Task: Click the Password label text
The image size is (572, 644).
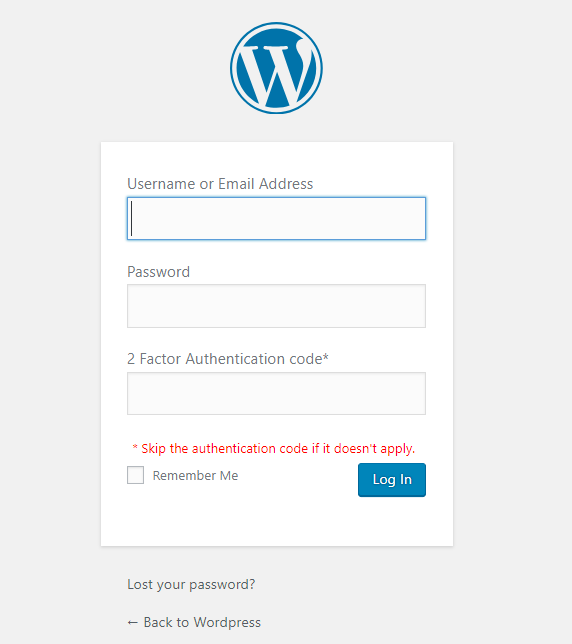Action: (159, 272)
